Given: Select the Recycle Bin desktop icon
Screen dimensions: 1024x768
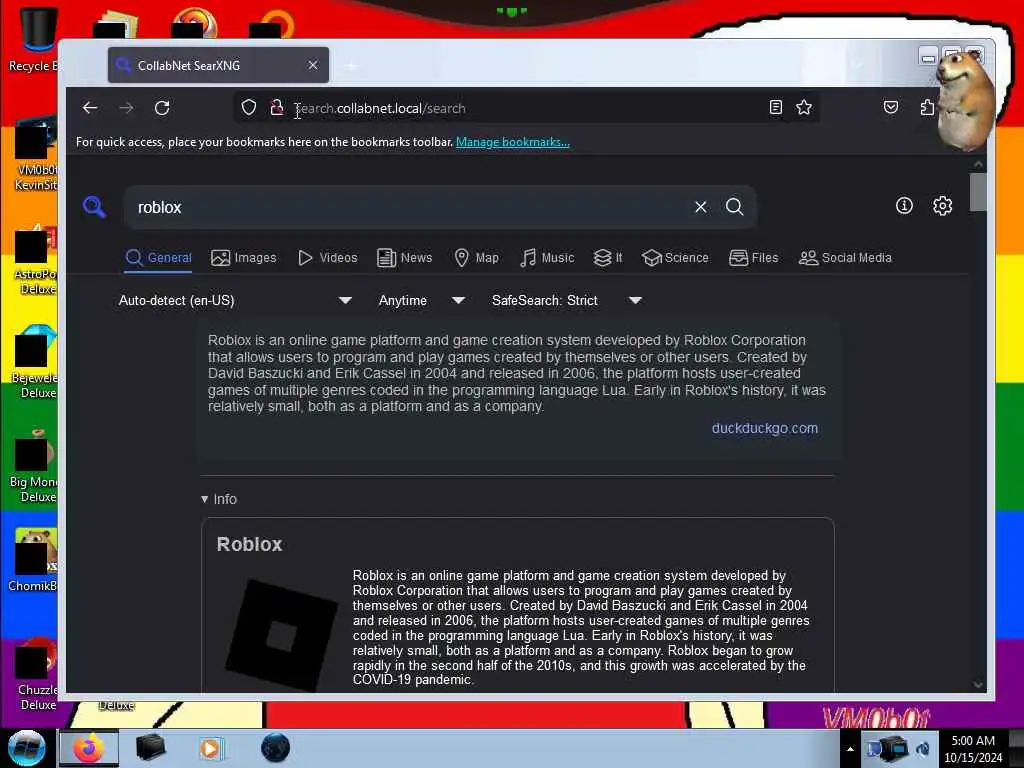Looking at the screenshot, I should [33, 39].
